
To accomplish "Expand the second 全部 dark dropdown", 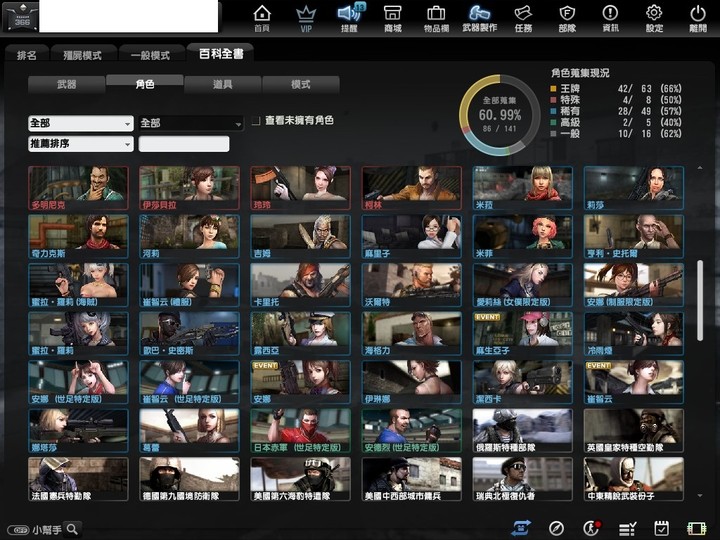I will click(191, 123).
